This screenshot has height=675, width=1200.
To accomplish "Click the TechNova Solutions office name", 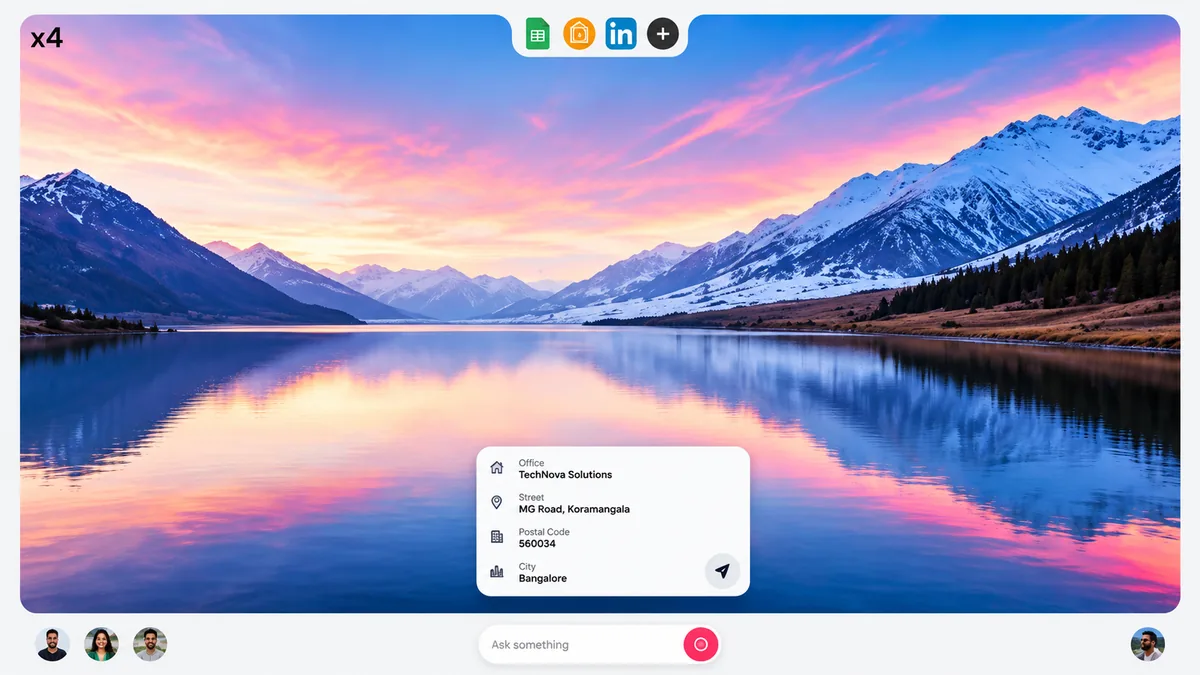I will 565,475.
